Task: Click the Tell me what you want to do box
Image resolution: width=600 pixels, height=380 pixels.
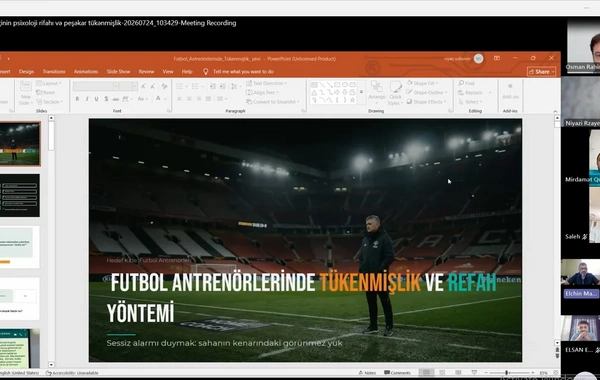Action: coord(239,72)
